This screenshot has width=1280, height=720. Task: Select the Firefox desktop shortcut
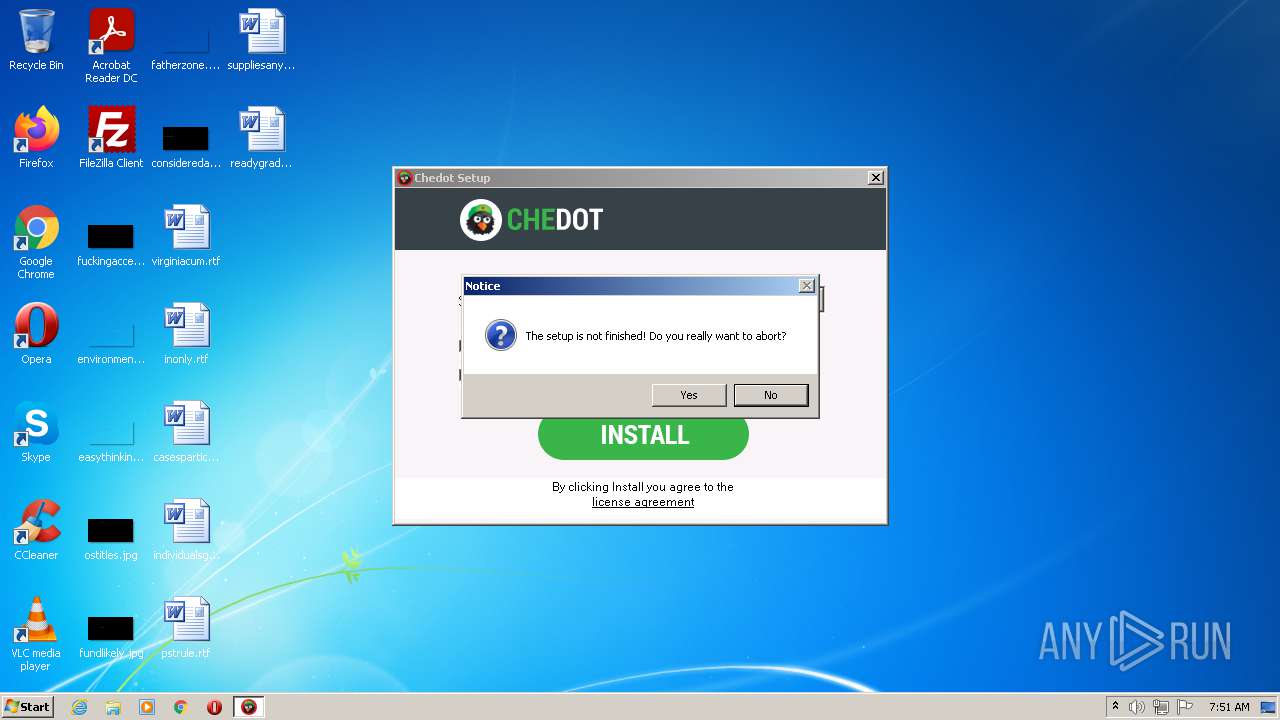pos(36,138)
